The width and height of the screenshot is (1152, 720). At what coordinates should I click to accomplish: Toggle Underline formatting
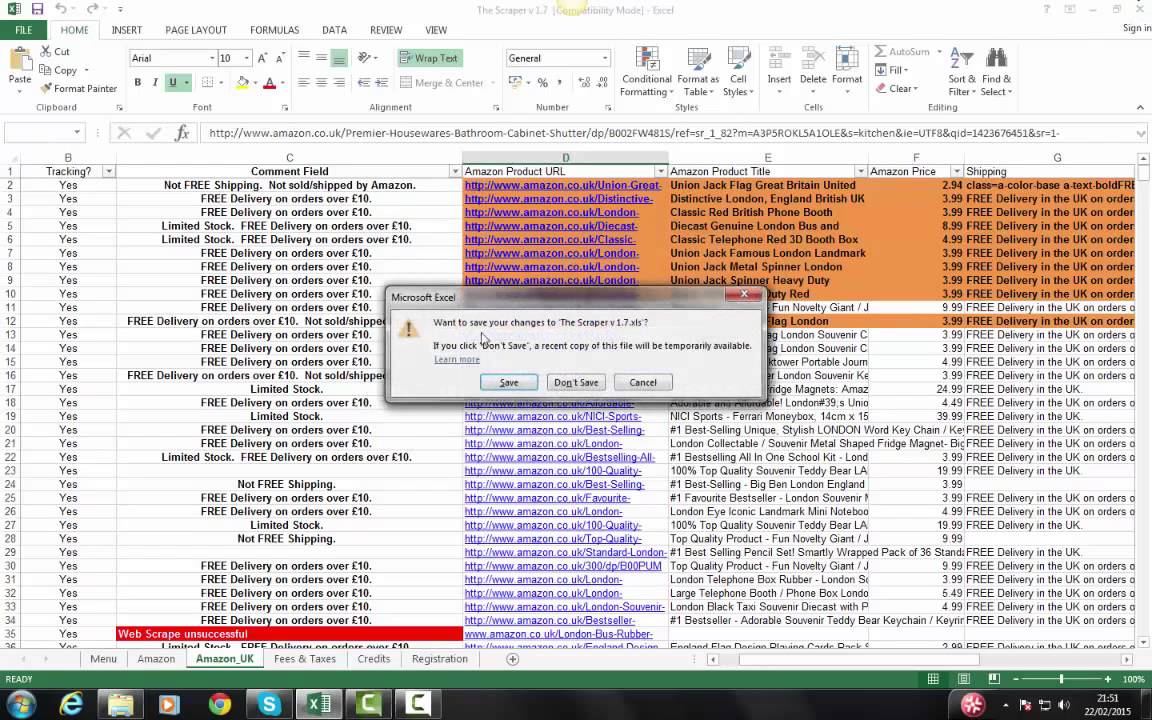(173, 82)
